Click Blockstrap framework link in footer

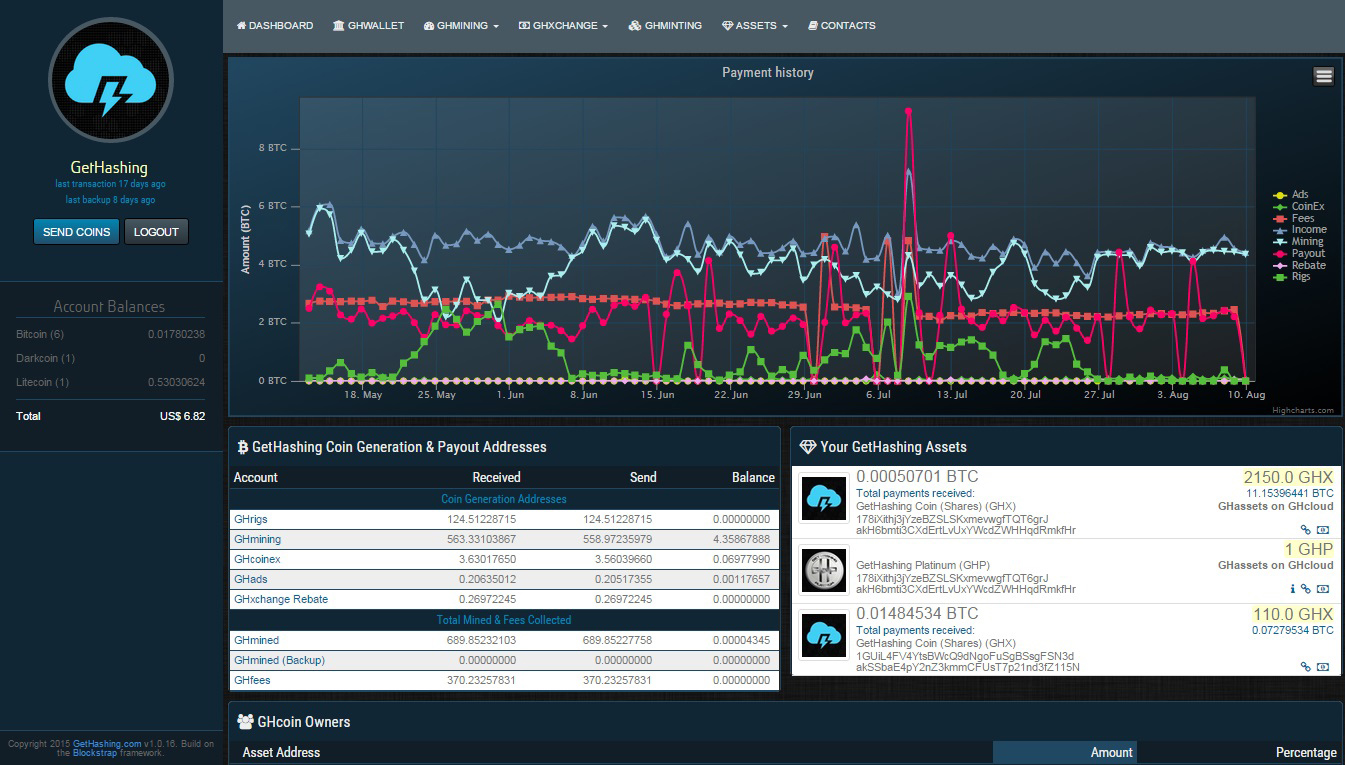coord(95,753)
